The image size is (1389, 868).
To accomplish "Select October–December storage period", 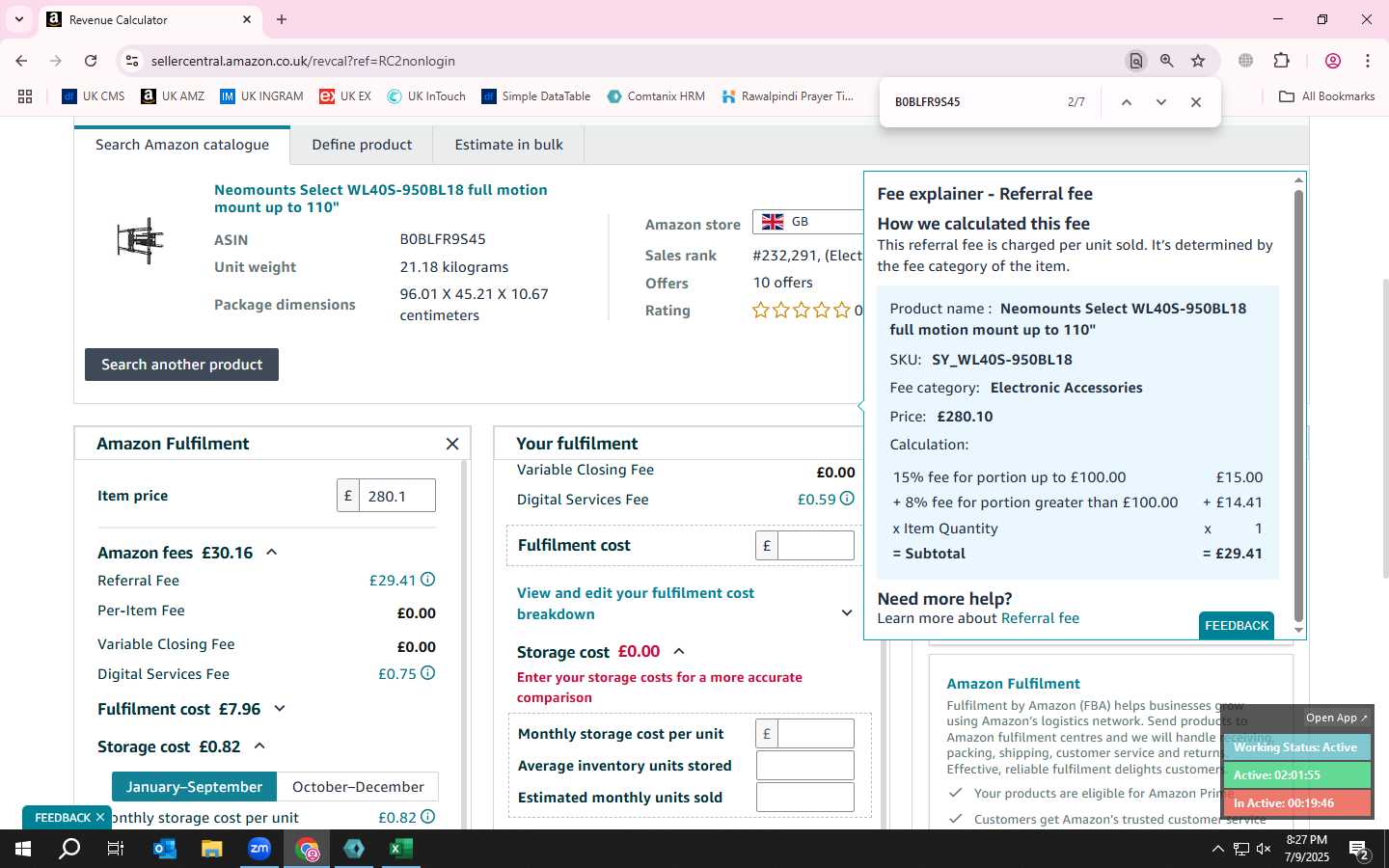I will (x=358, y=787).
